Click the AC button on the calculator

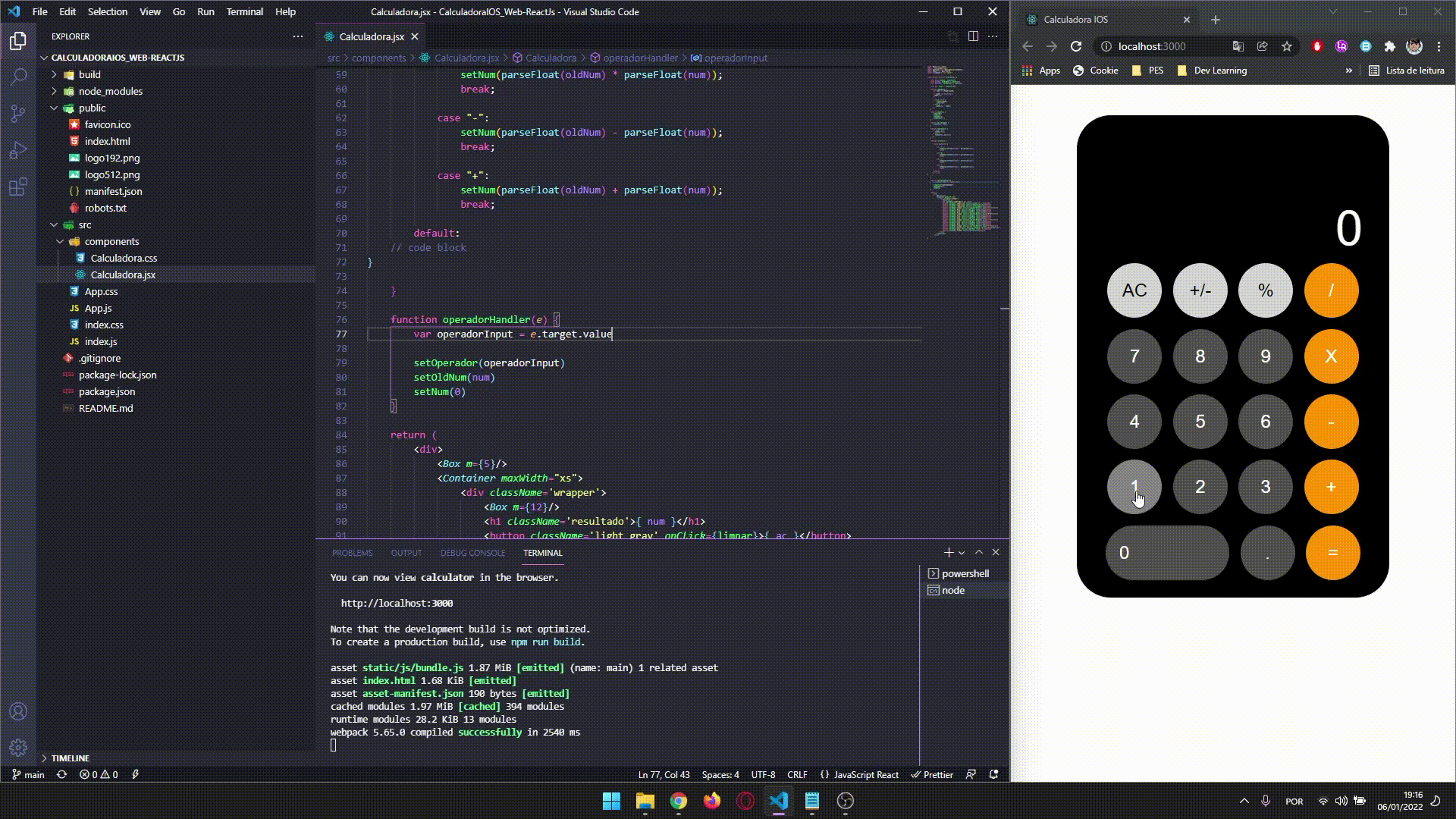pyautogui.click(x=1134, y=290)
